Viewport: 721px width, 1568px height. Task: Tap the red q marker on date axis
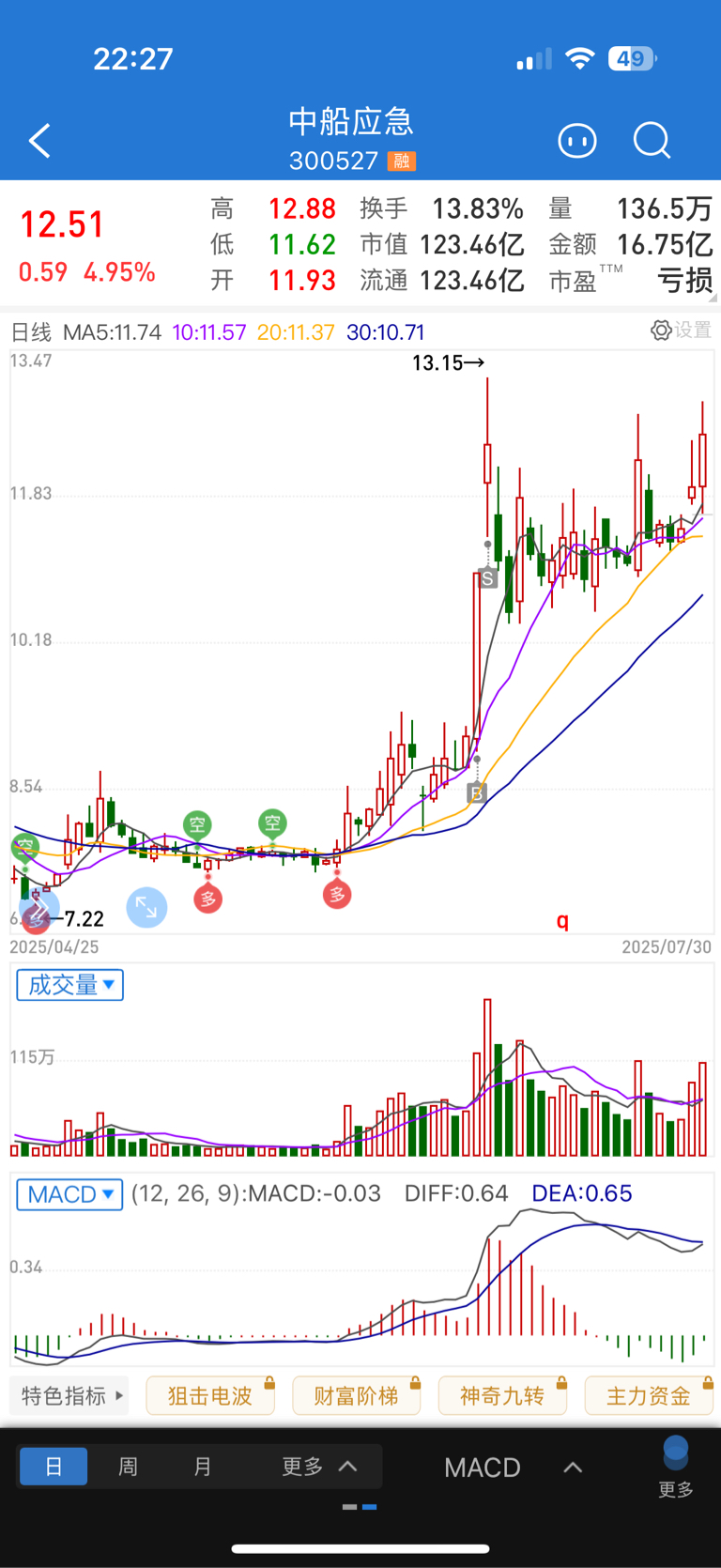click(x=562, y=920)
